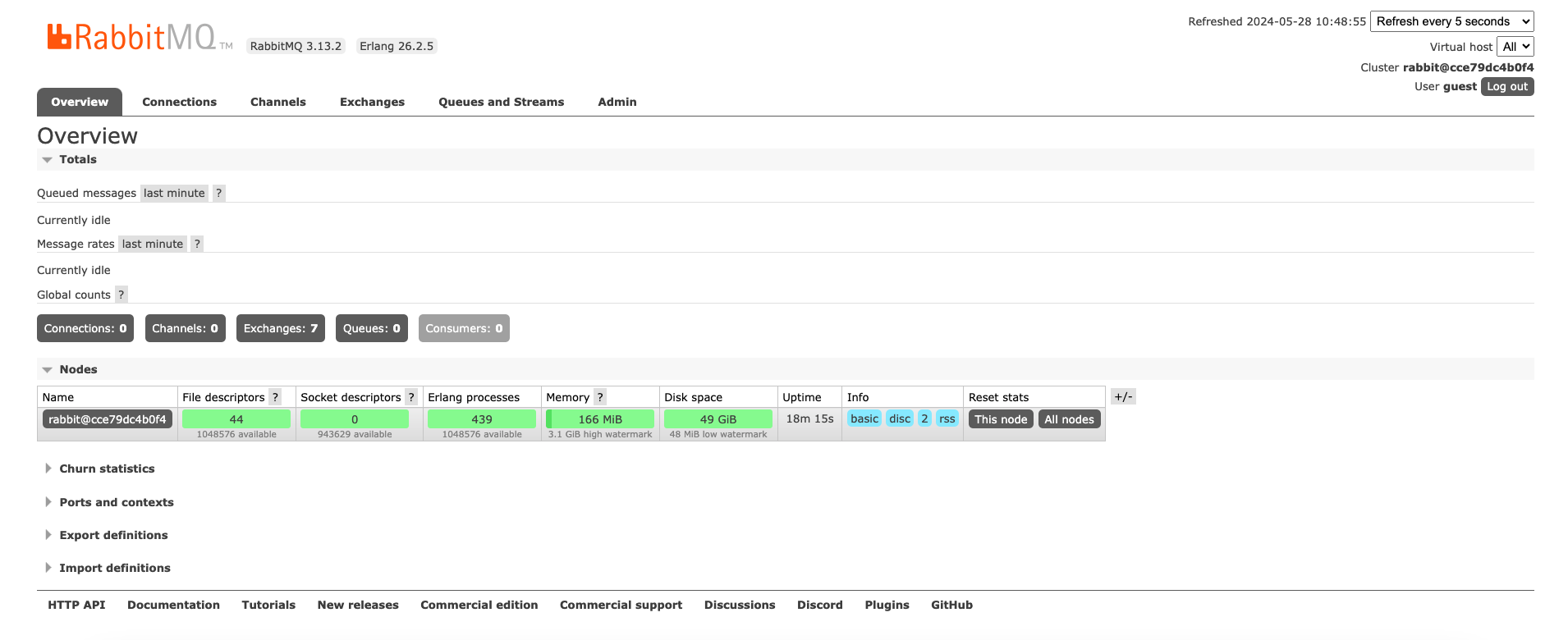1568x640 pixels.
Task: Open the Virtual host selector
Action: pyautogui.click(x=1515, y=47)
